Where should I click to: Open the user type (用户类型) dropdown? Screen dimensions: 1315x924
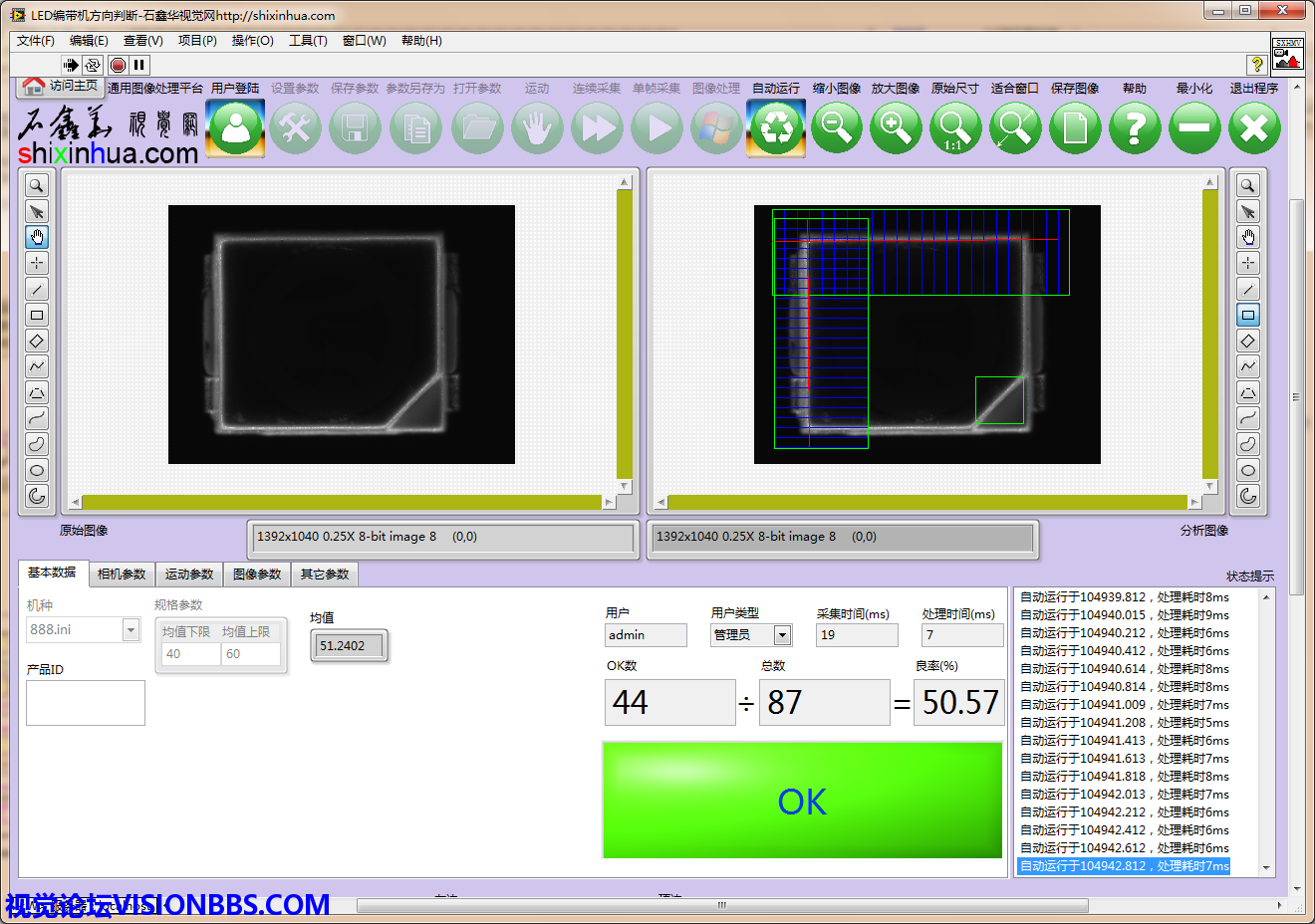782,635
